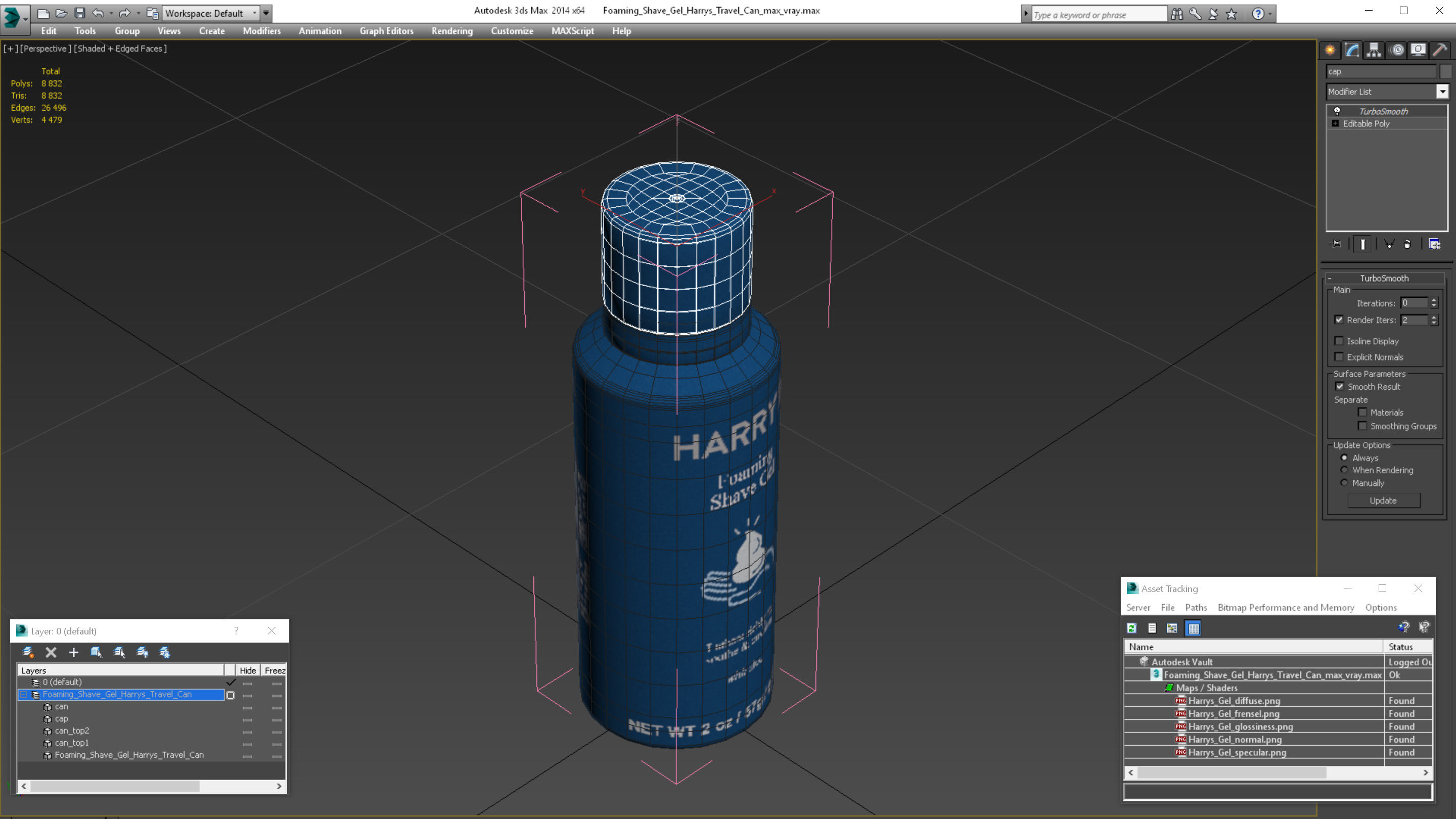The height and width of the screenshot is (819, 1456).
Task: Open the Undo history dropdown arrow
Action: [111, 13]
